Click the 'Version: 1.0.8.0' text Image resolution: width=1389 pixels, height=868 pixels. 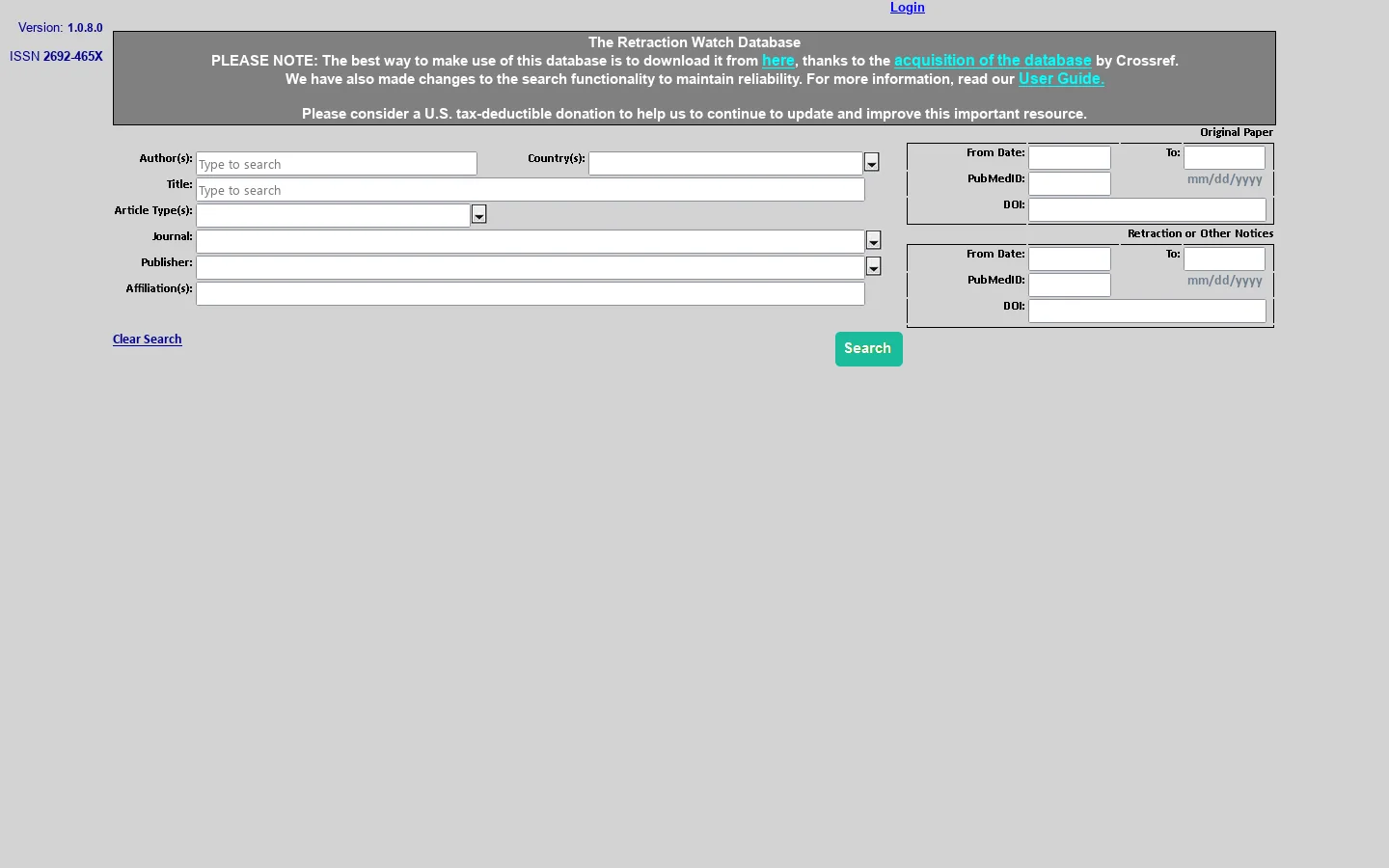60,28
